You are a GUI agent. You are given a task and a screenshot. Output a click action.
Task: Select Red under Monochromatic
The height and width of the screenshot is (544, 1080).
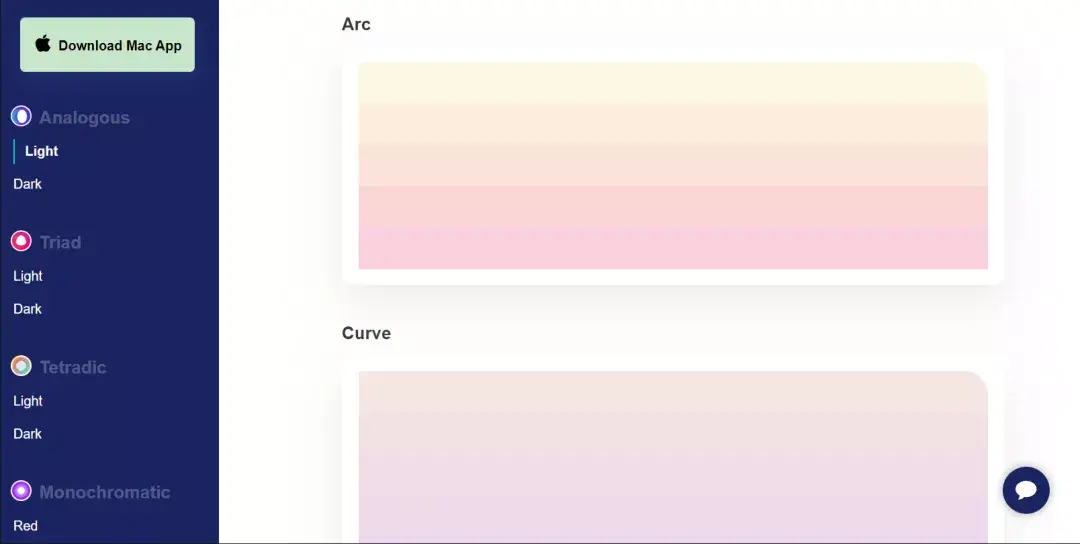pyautogui.click(x=25, y=525)
